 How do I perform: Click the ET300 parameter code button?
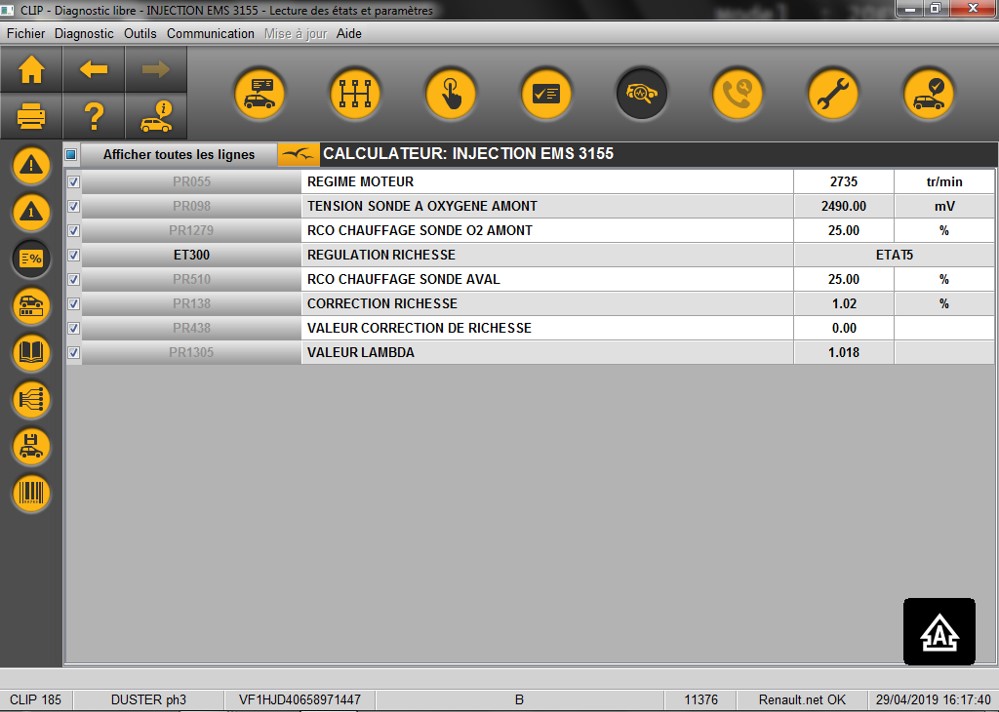(191, 255)
